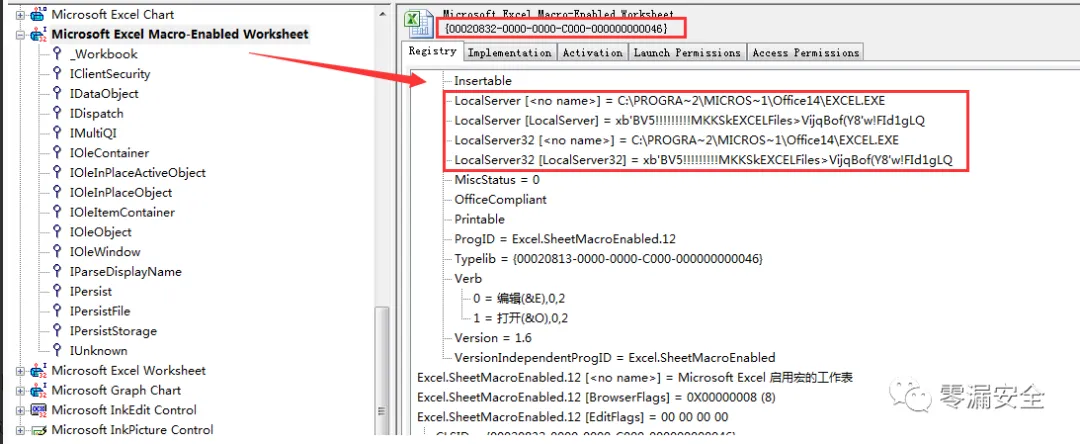This screenshot has width=1080, height=444.
Task: Click the left tree scrollbar up arrow
Action: coord(382,12)
